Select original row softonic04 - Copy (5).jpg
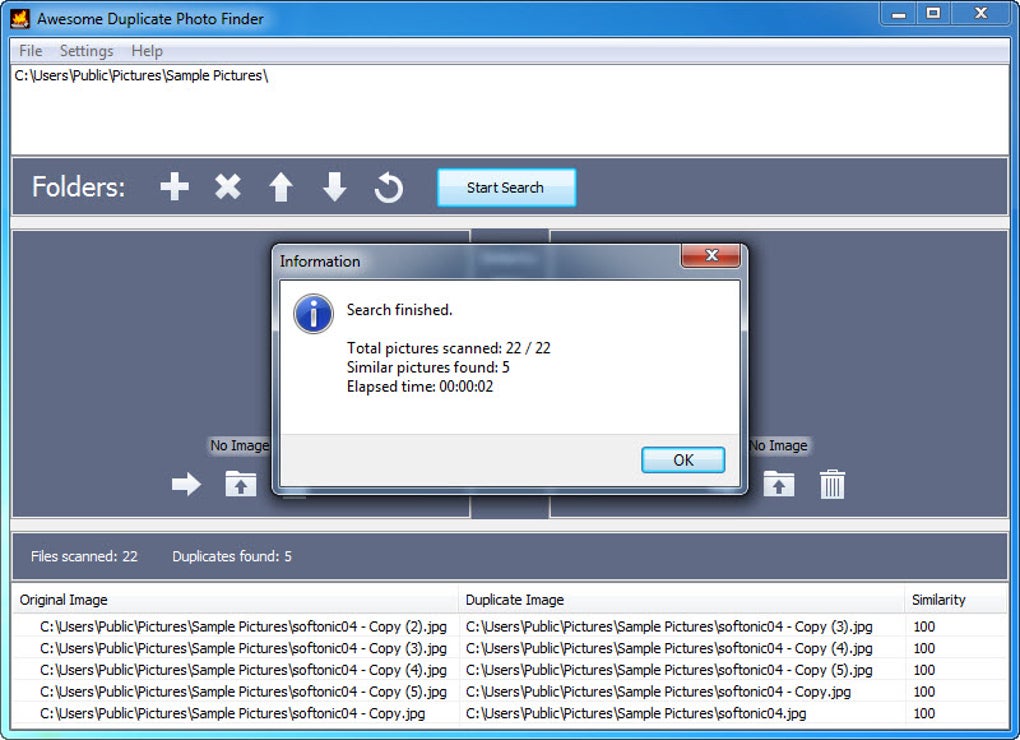 click(243, 691)
